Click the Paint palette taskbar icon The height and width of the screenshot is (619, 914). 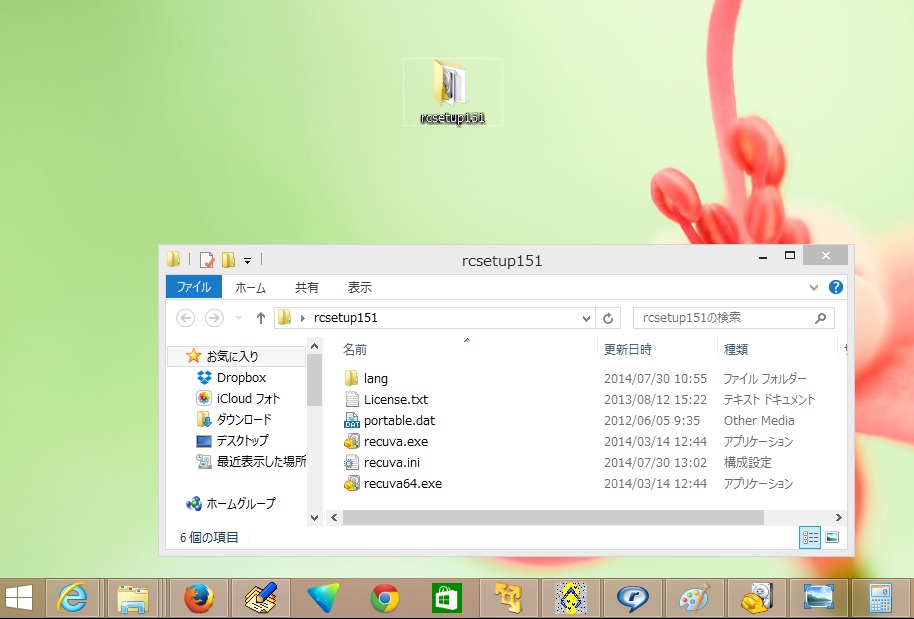tap(694, 598)
